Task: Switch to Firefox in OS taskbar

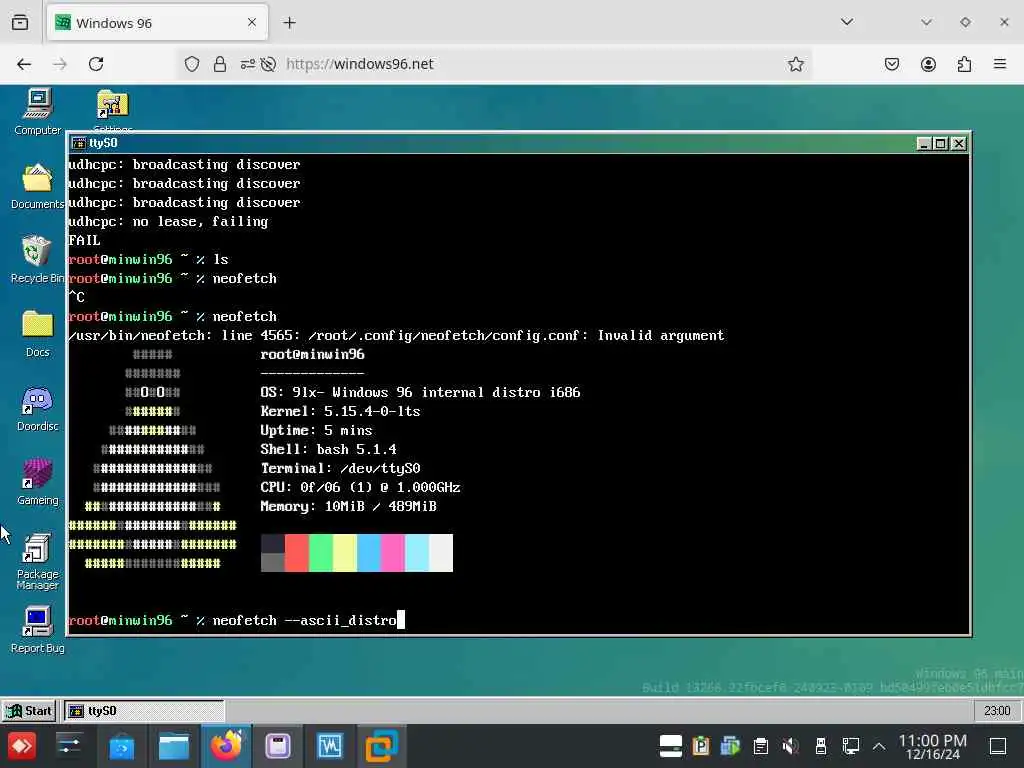Action: (226, 746)
